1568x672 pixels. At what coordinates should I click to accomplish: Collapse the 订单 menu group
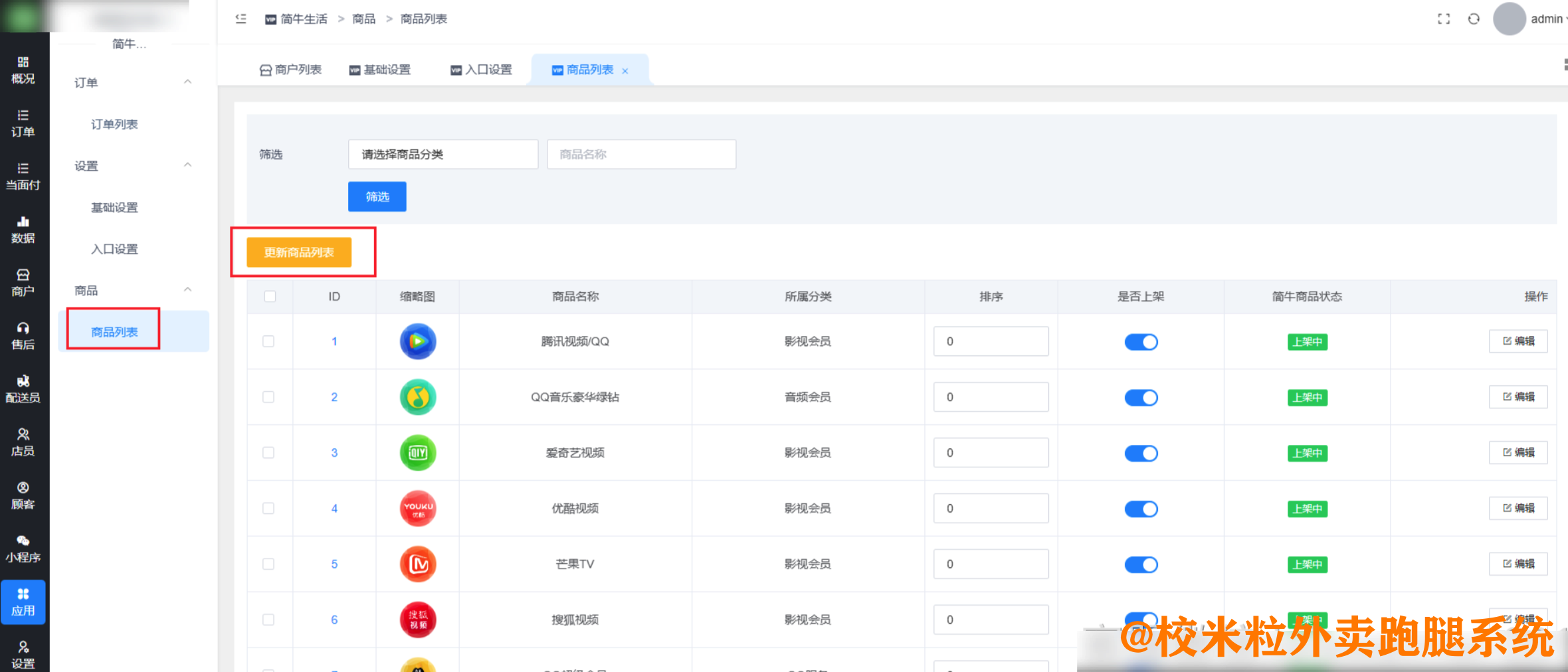(187, 81)
